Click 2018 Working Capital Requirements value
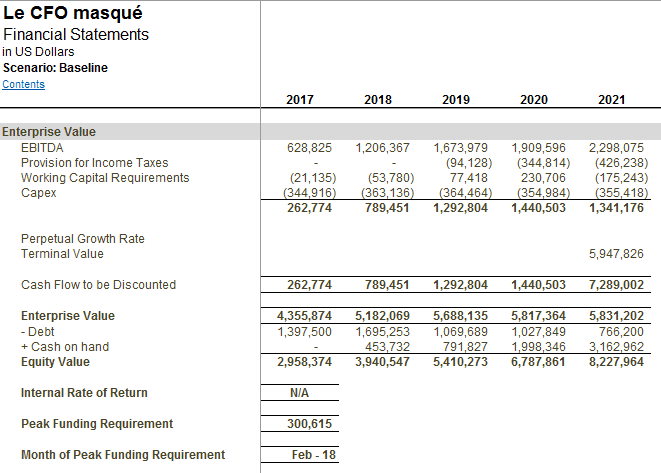Viewport: 661px width, 473px height. pos(386,178)
